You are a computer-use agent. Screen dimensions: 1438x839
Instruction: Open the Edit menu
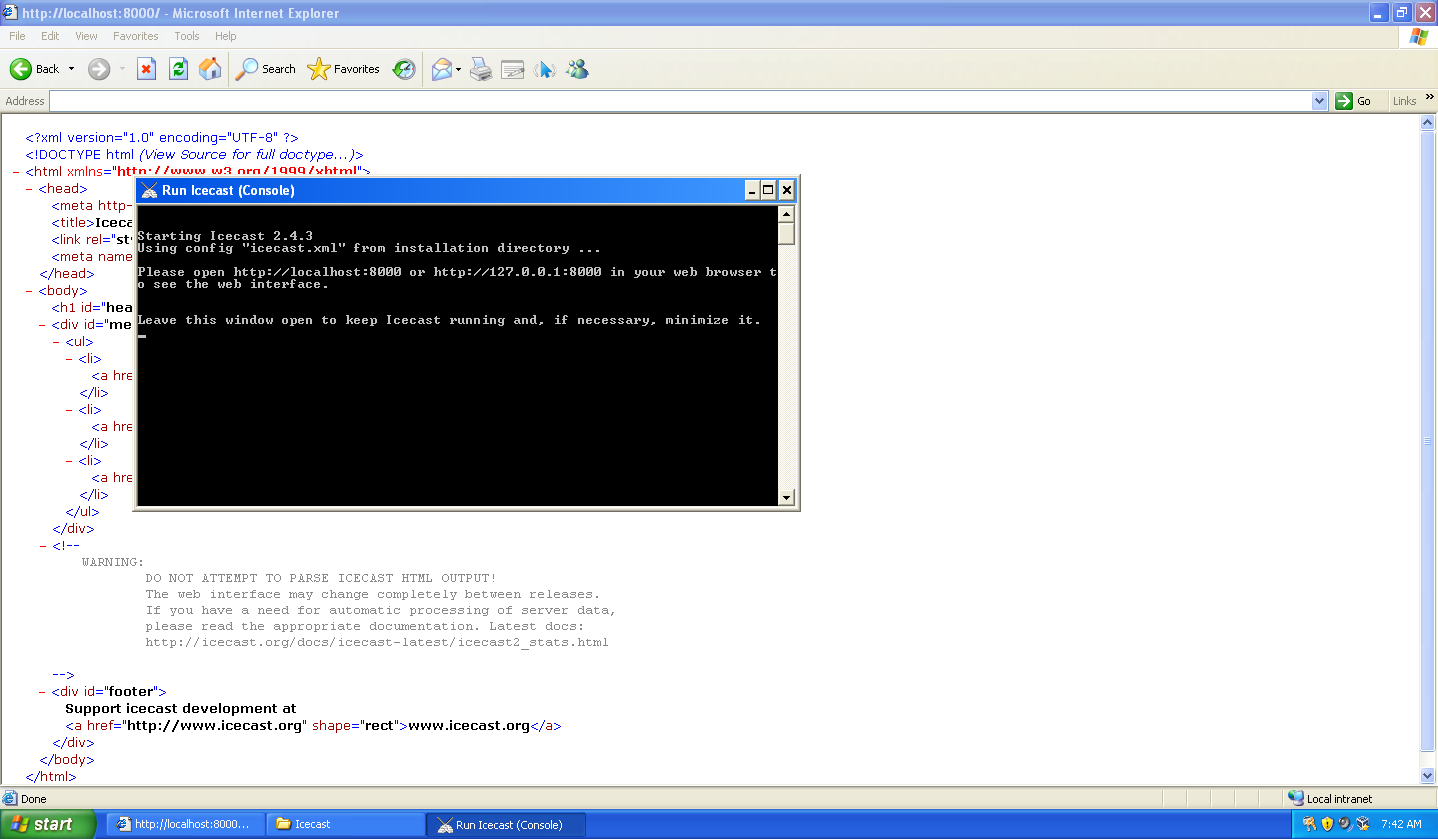(50, 36)
